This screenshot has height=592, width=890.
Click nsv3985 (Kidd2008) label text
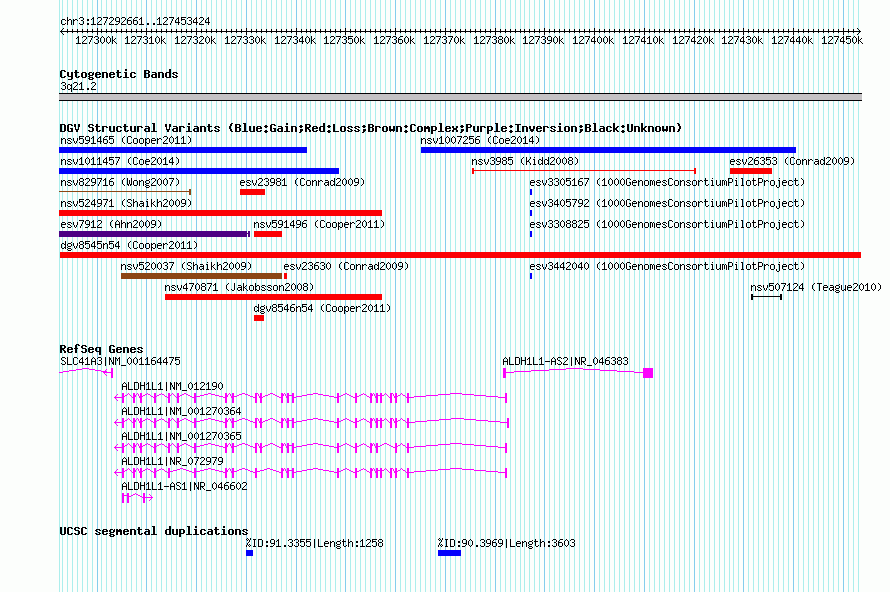[525, 161]
